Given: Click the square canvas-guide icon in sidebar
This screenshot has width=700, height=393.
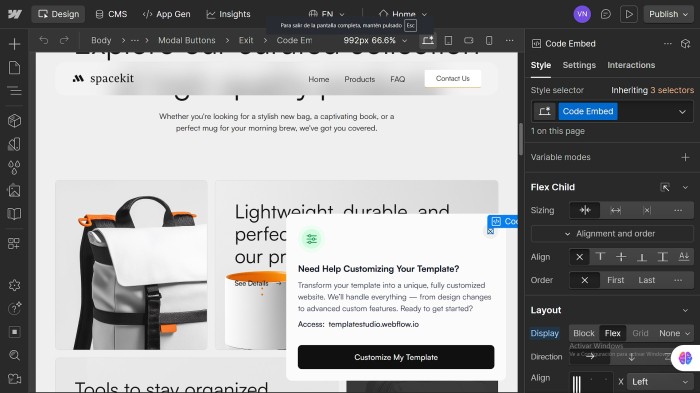Looking at the screenshot, I should [14, 332].
